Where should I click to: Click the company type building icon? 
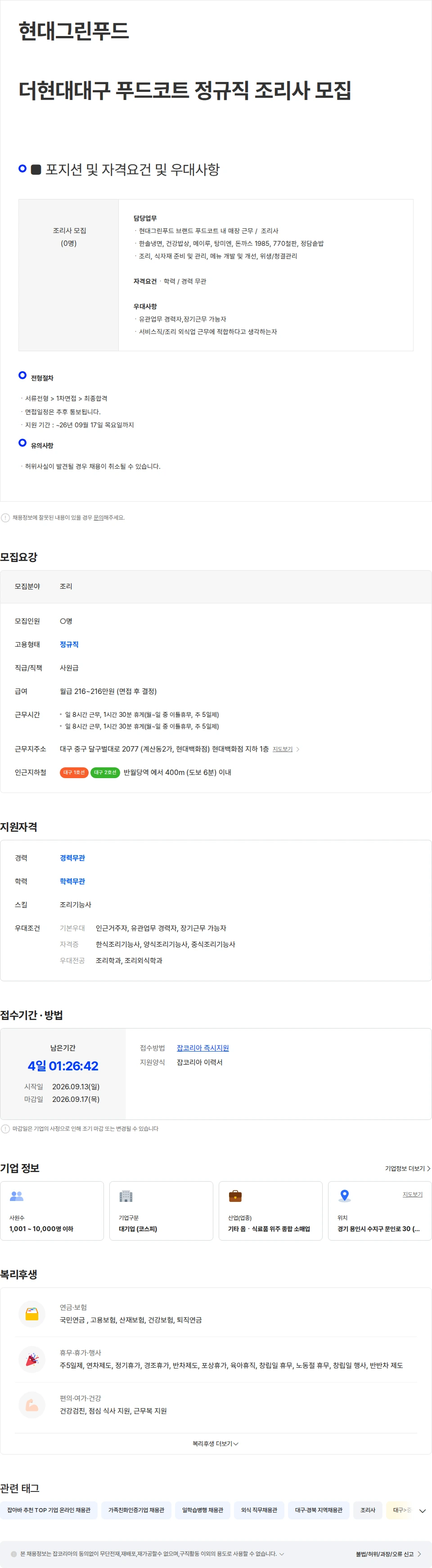coord(126,1196)
